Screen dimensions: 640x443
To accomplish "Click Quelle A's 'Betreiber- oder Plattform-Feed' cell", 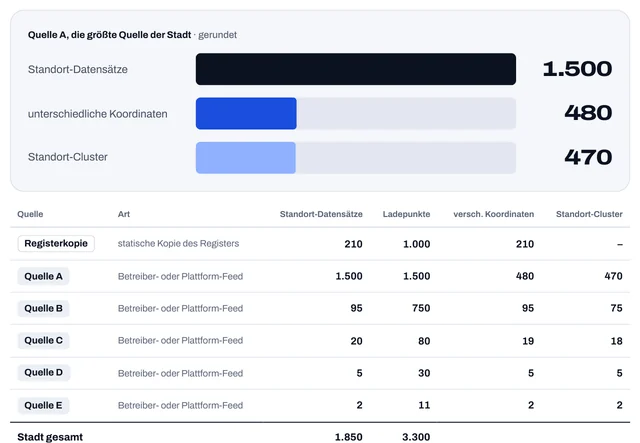I will click(180, 276).
